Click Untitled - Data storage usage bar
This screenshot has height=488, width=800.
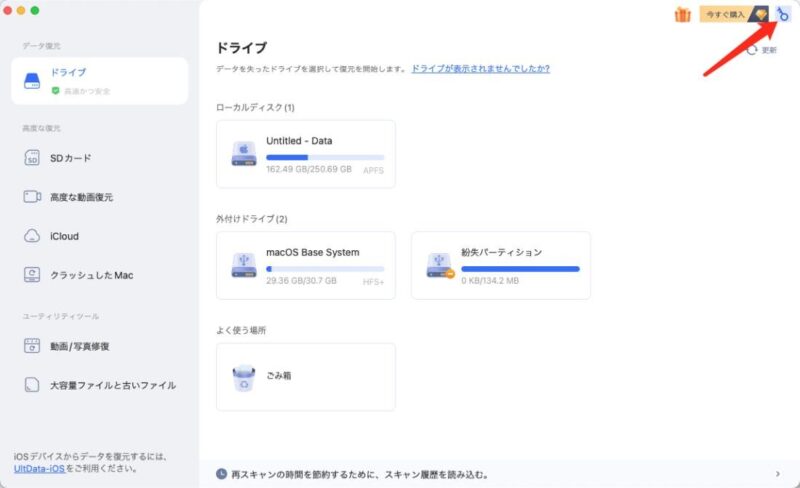325,157
